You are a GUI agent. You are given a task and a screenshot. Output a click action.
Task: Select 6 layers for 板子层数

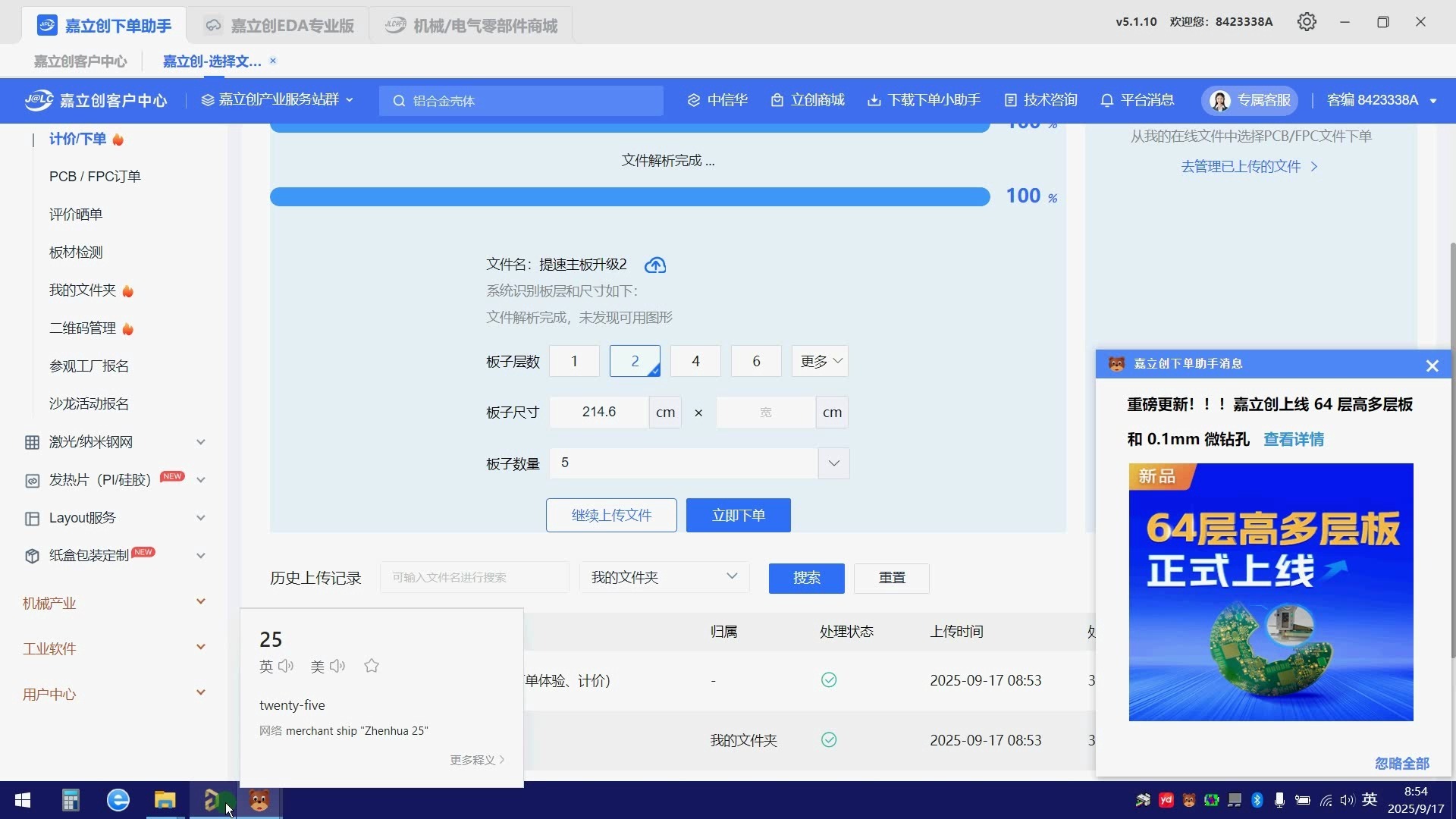[756, 361]
